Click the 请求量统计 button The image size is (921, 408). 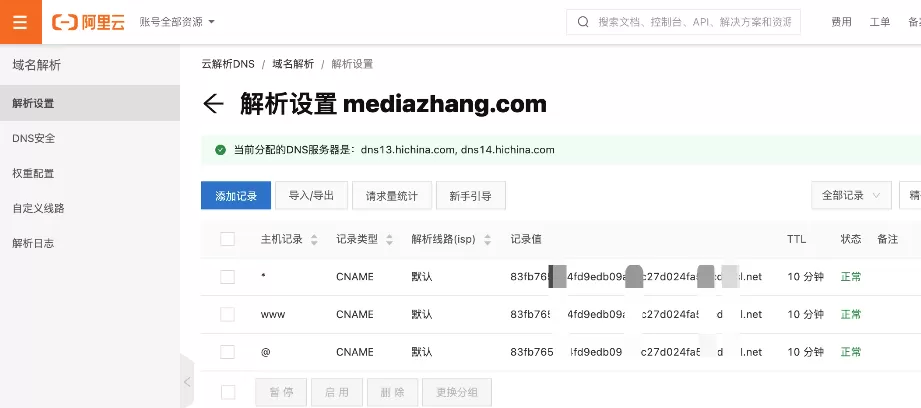(392, 195)
